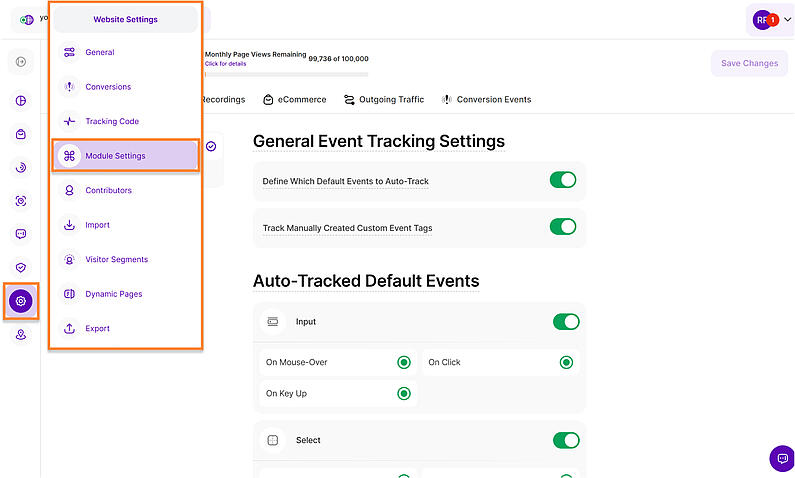
Task: Click the website globe icon top-left
Action: tap(26, 20)
